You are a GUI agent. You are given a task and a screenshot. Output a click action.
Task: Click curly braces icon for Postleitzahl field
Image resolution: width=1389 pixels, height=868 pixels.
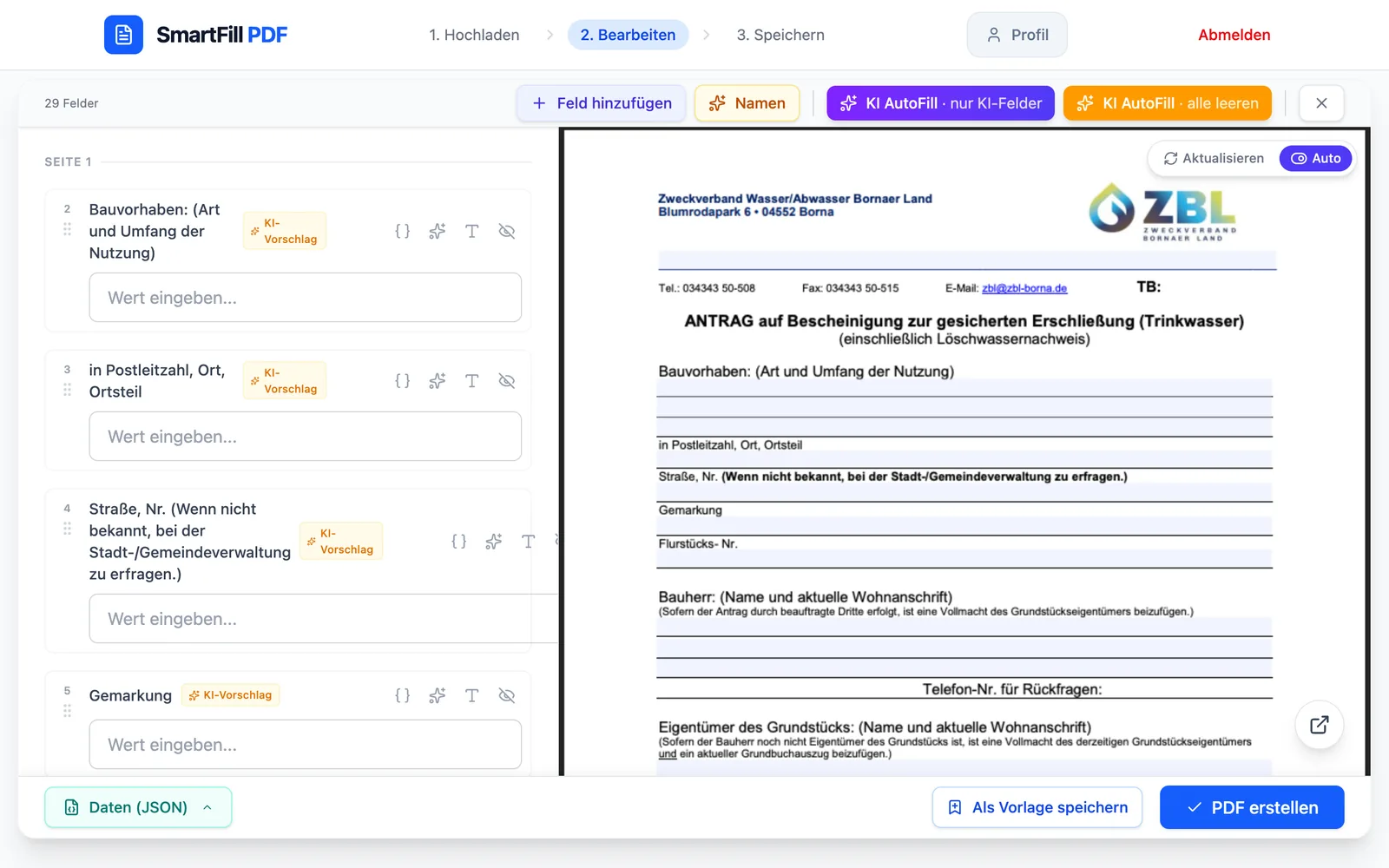tap(402, 381)
